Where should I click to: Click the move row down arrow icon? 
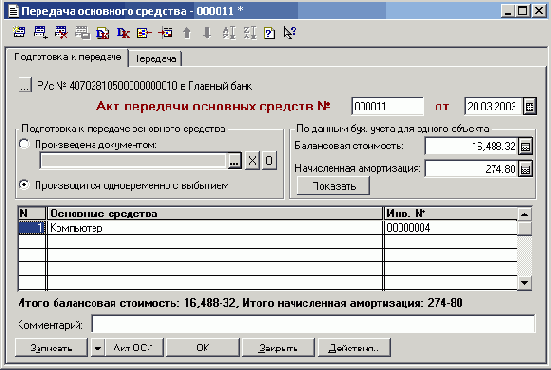click(207, 33)
